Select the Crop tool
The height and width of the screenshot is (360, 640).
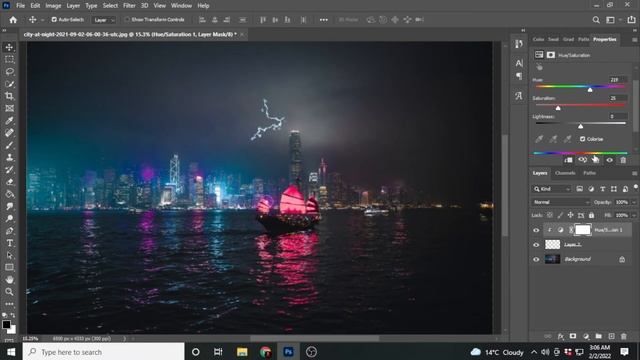click(x=9, y=96)
